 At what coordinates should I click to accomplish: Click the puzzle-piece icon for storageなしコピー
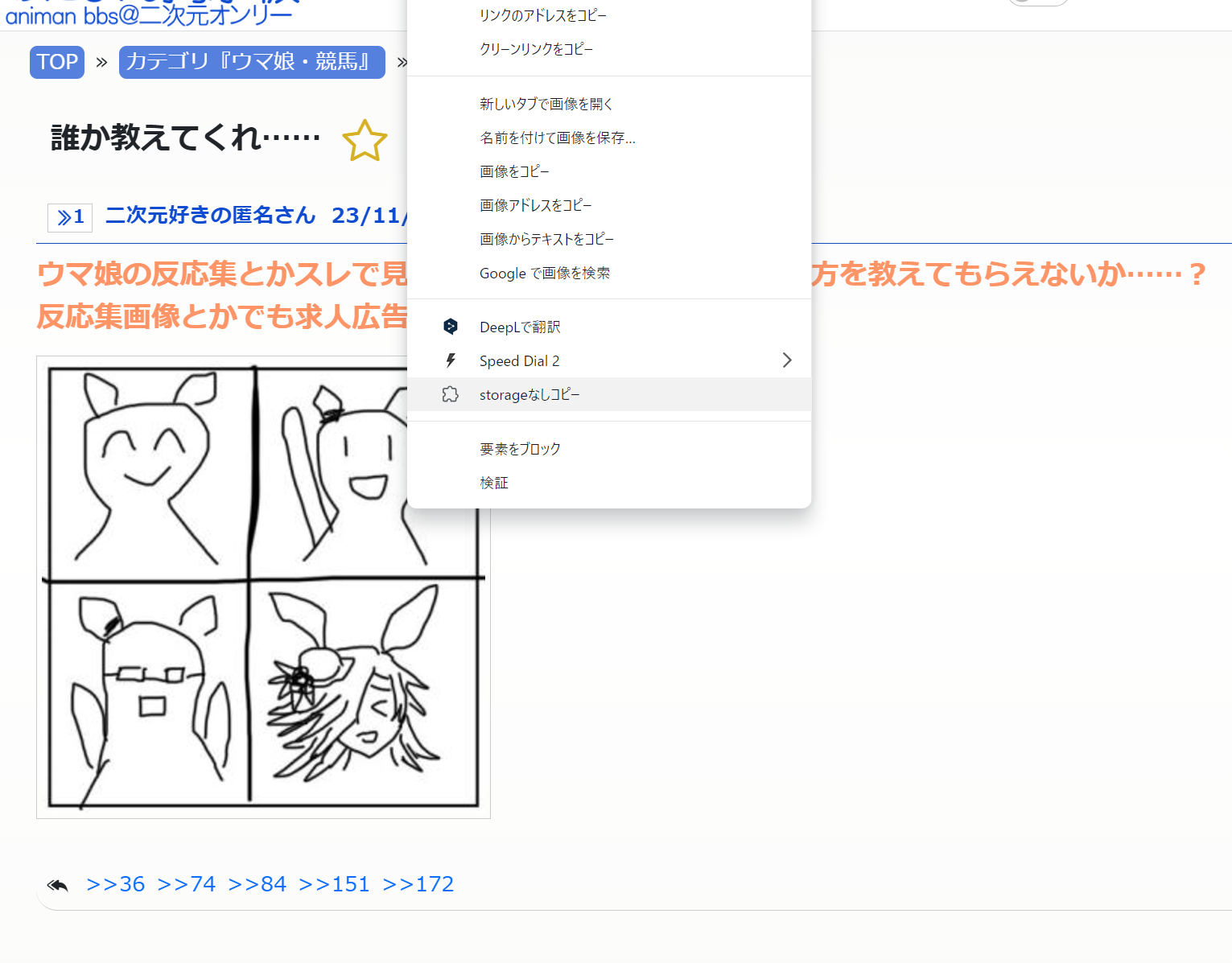(x=451, y=394)
